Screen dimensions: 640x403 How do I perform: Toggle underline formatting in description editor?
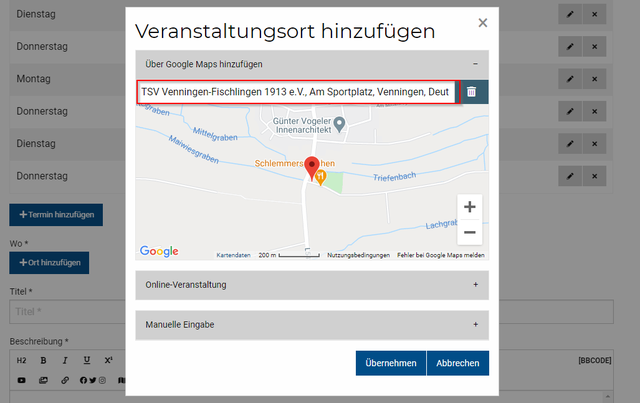pos(87,361)
